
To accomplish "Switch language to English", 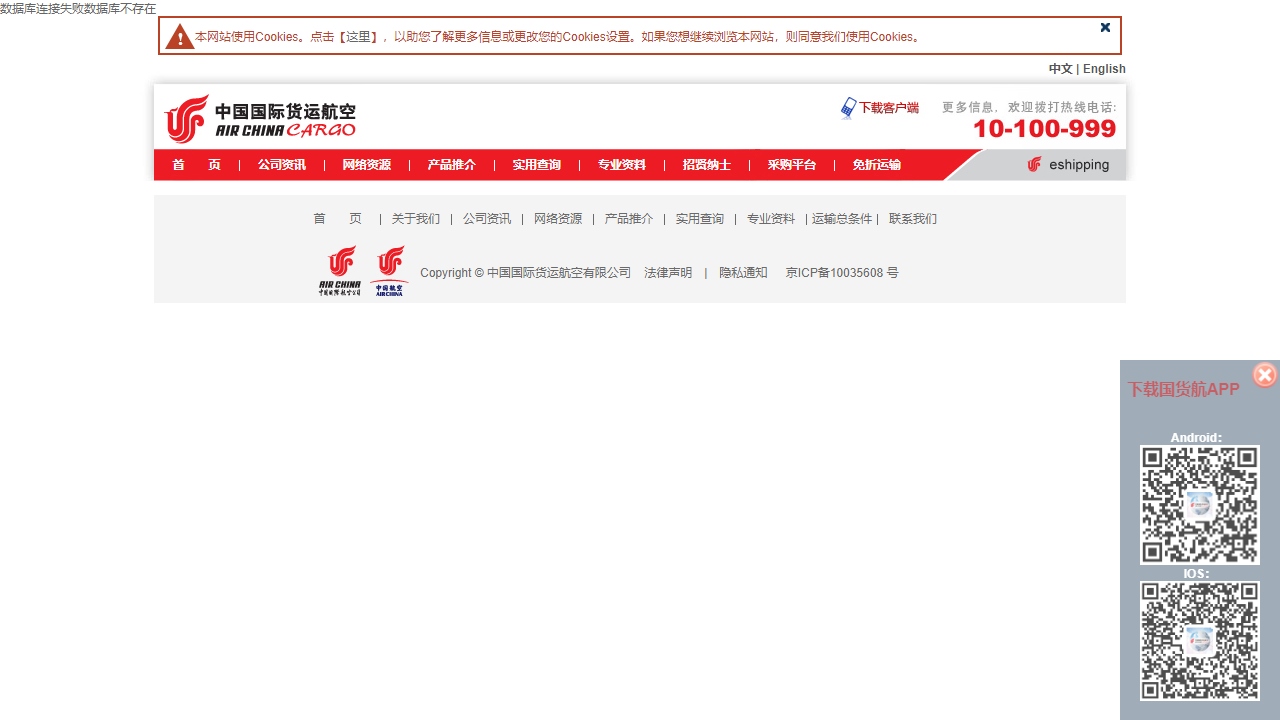I will (x=1104, y=69).
